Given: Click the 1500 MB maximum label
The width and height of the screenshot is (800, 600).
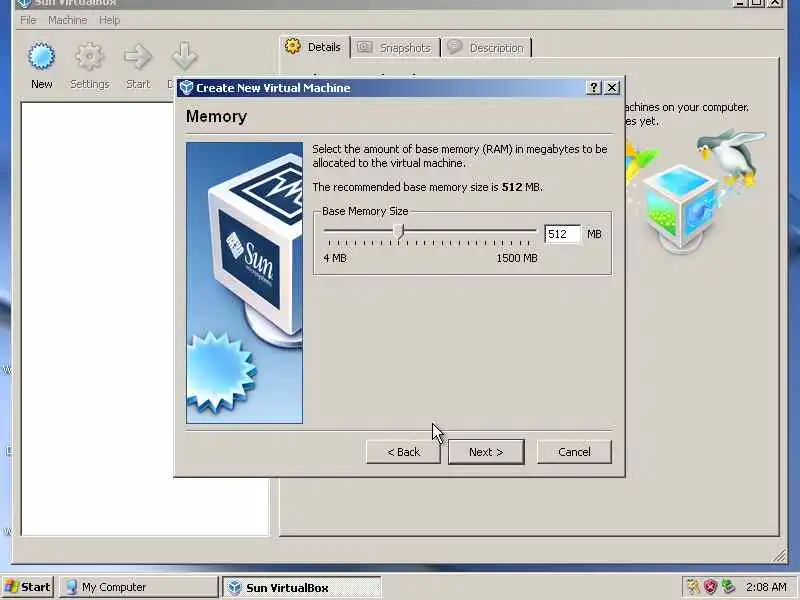Looking at the screenshot, I should pos(517,258).
